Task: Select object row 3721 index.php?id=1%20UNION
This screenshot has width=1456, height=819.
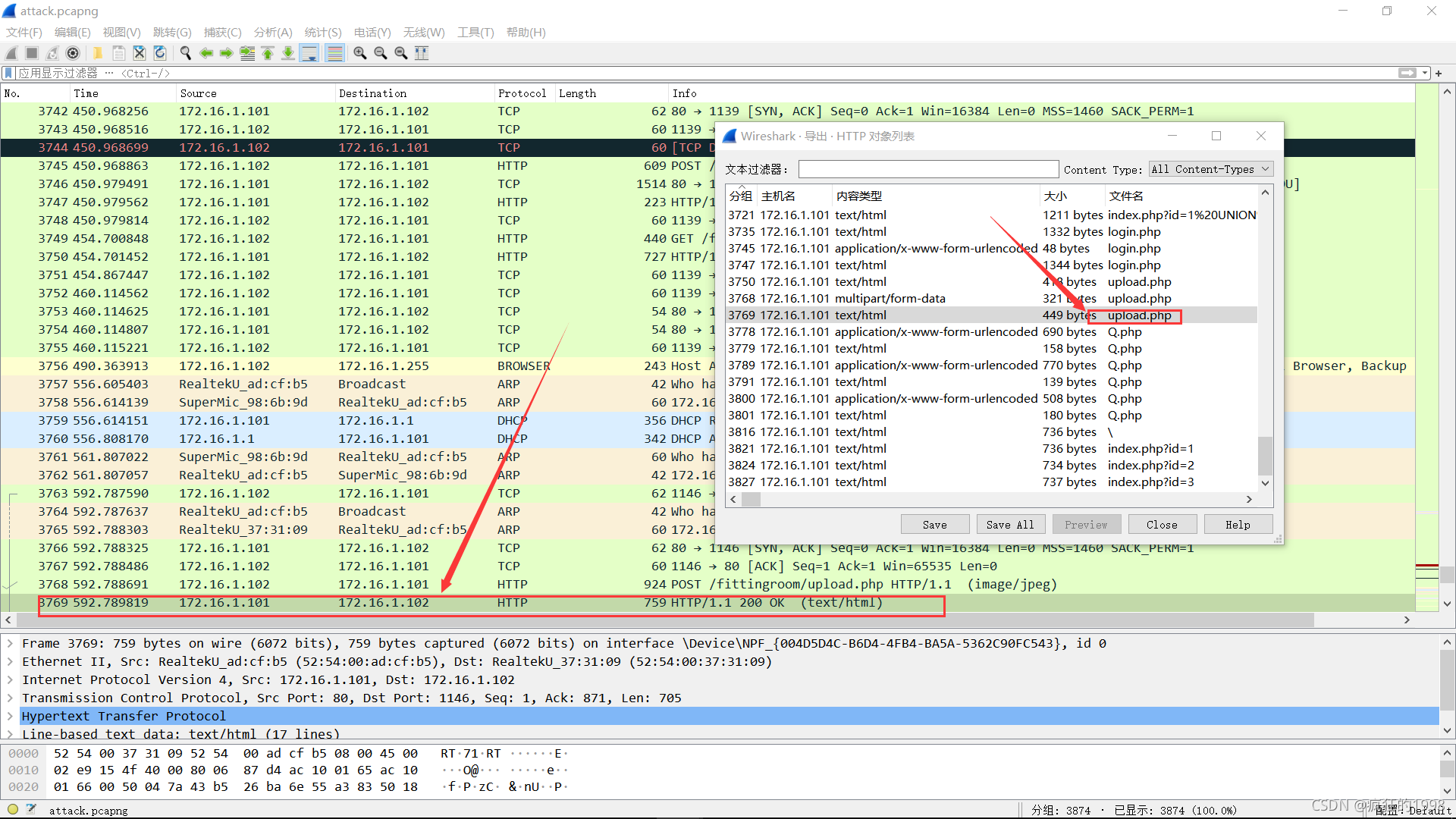Action: [991, 215]
